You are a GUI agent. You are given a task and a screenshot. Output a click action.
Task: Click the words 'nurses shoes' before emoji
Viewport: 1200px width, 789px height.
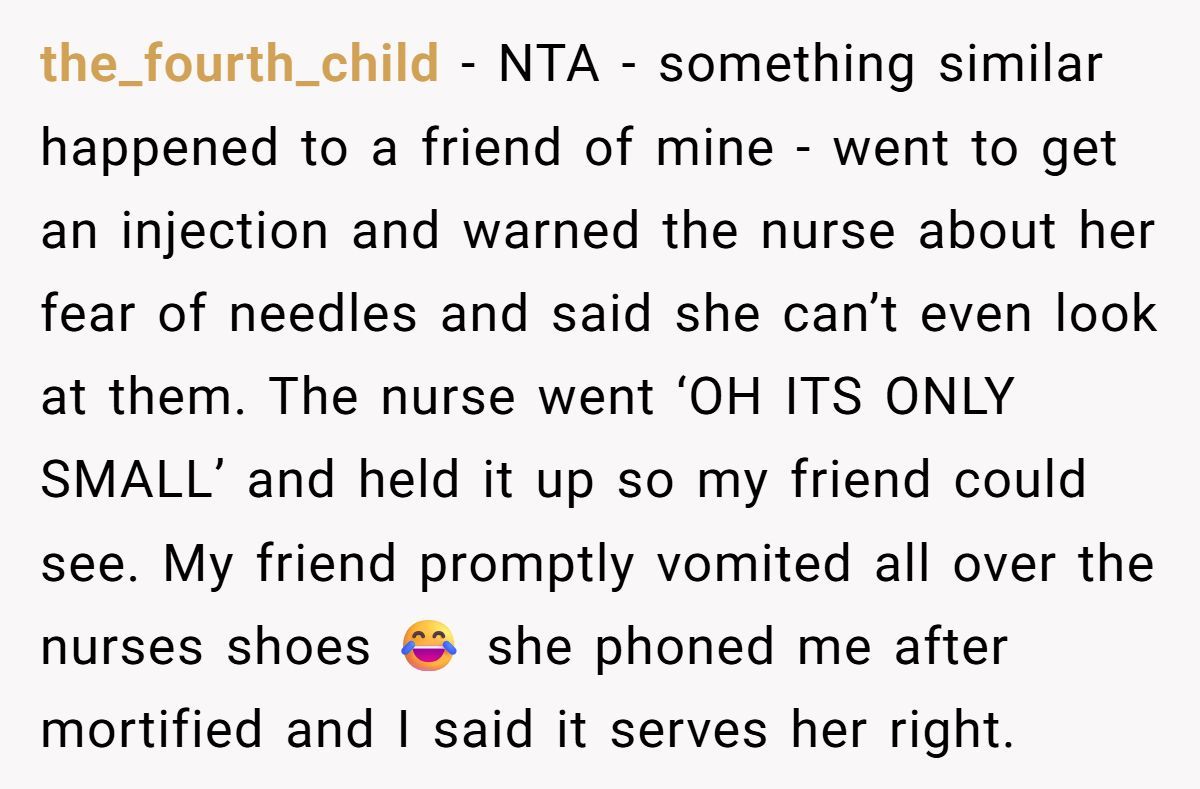[x=205, y=648]
